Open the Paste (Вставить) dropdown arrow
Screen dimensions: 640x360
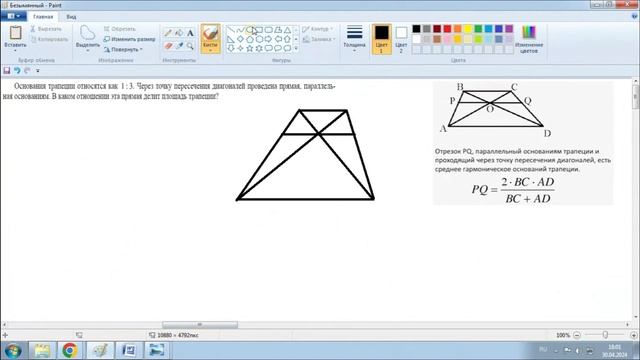[16, 51]
